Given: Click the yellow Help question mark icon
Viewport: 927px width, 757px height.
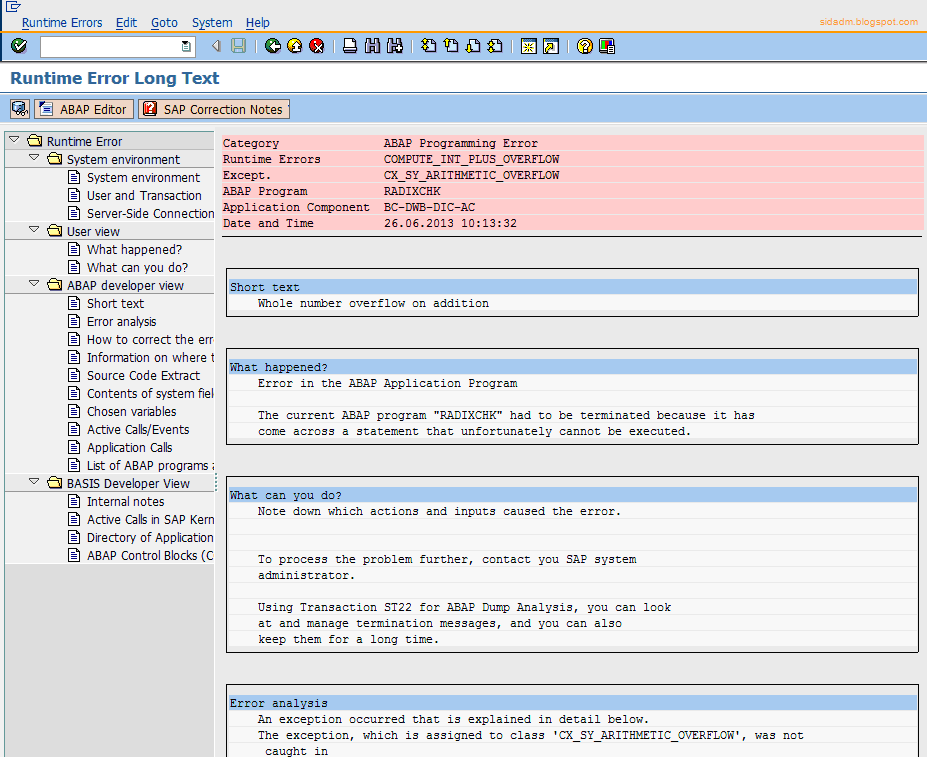Looking at the screenshot, I should (x=585, y=46).
